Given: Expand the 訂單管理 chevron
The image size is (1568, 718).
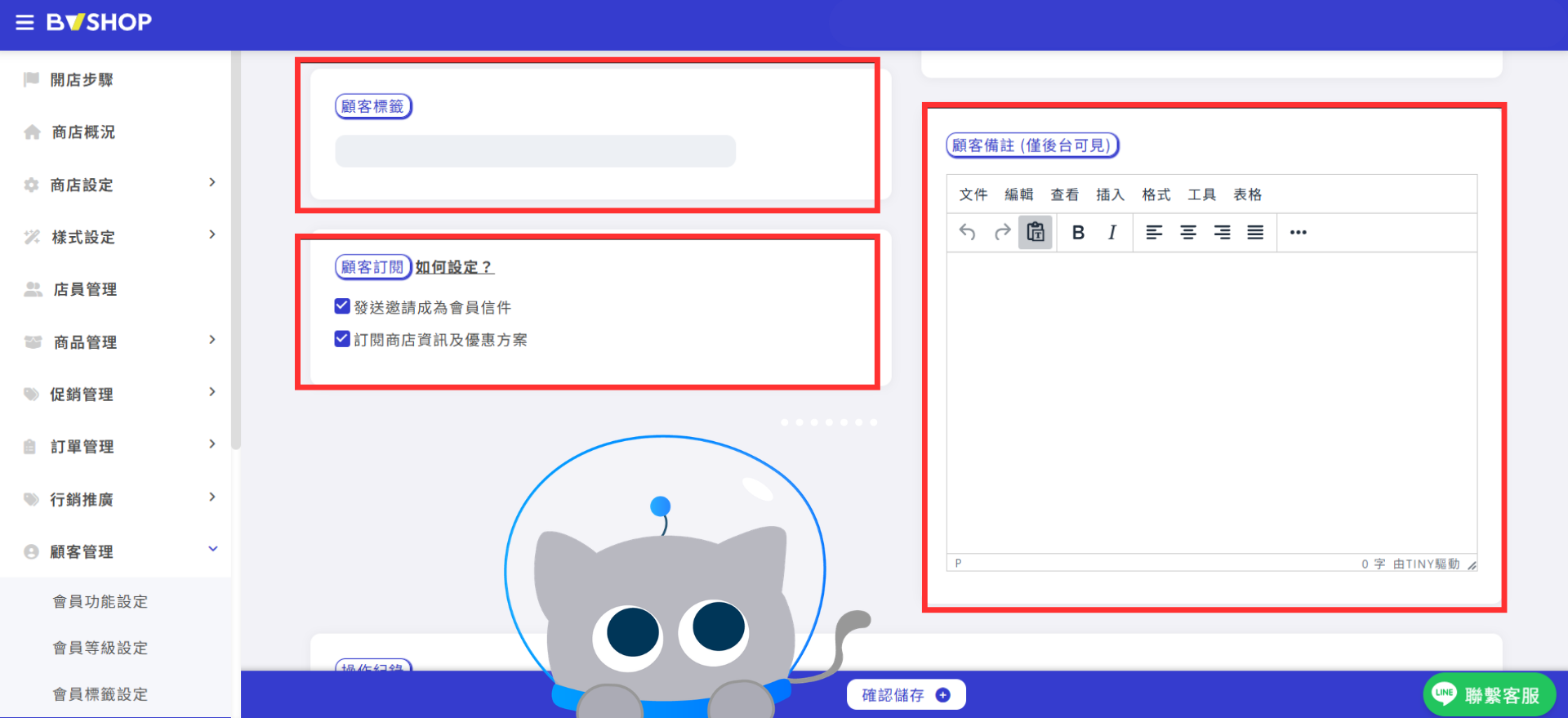Looking at the screenshot, I should [x=212, y=444].
